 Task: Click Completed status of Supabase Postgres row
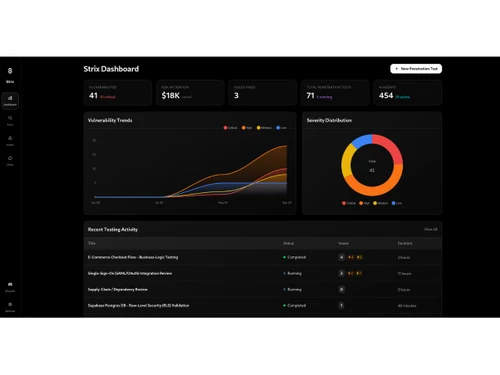[x=294, y=305]
